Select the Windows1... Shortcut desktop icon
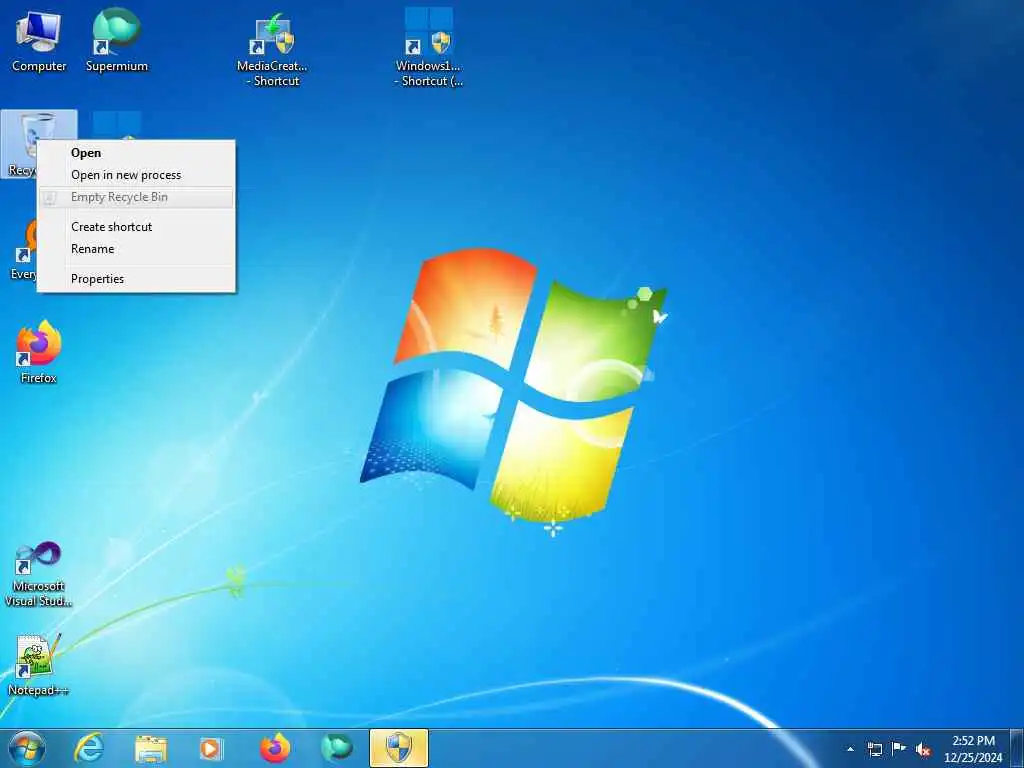This screenshot has width=1024, height=768. [429, 47]
